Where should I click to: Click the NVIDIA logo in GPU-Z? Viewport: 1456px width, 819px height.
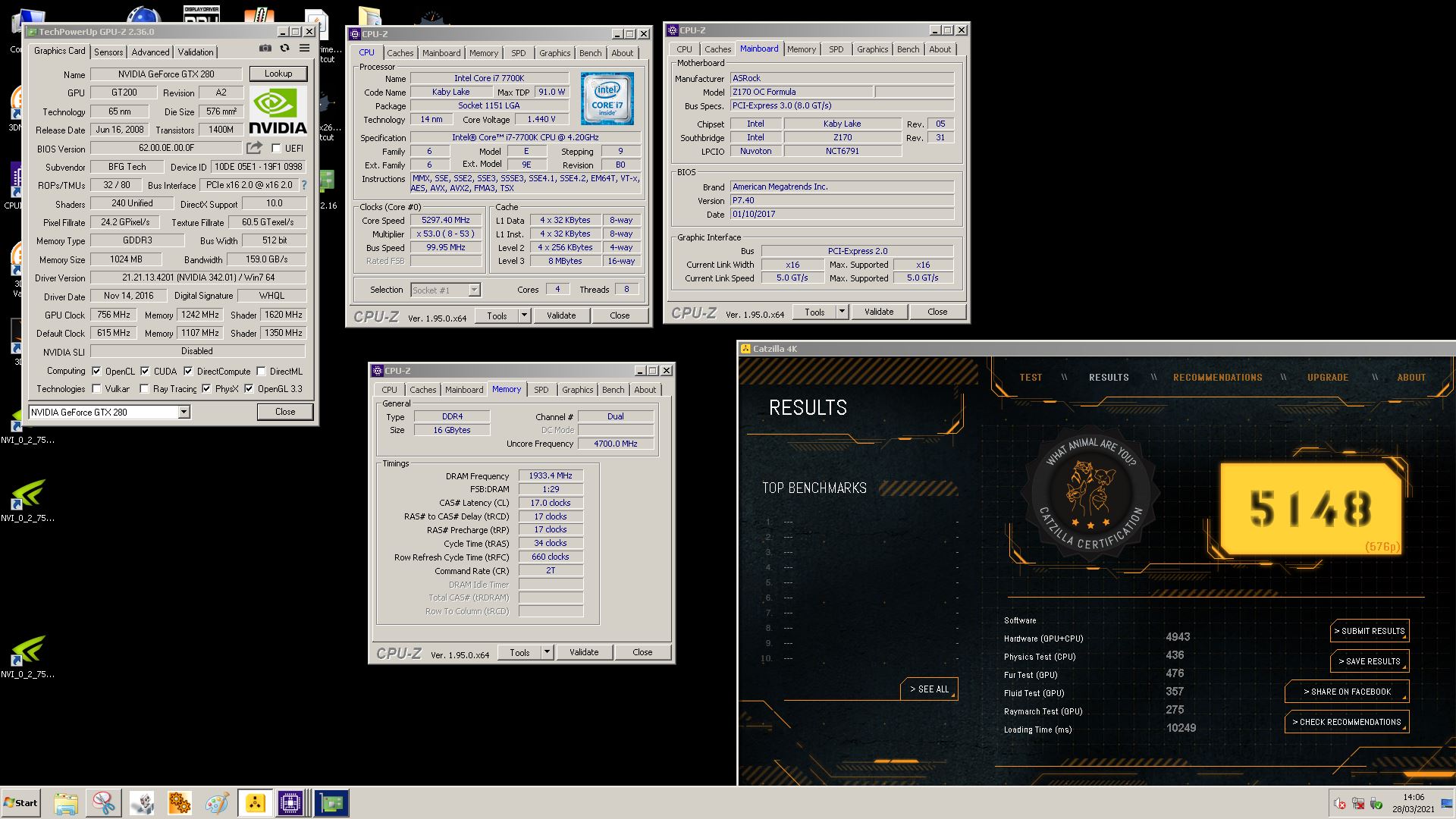[278, 111]
